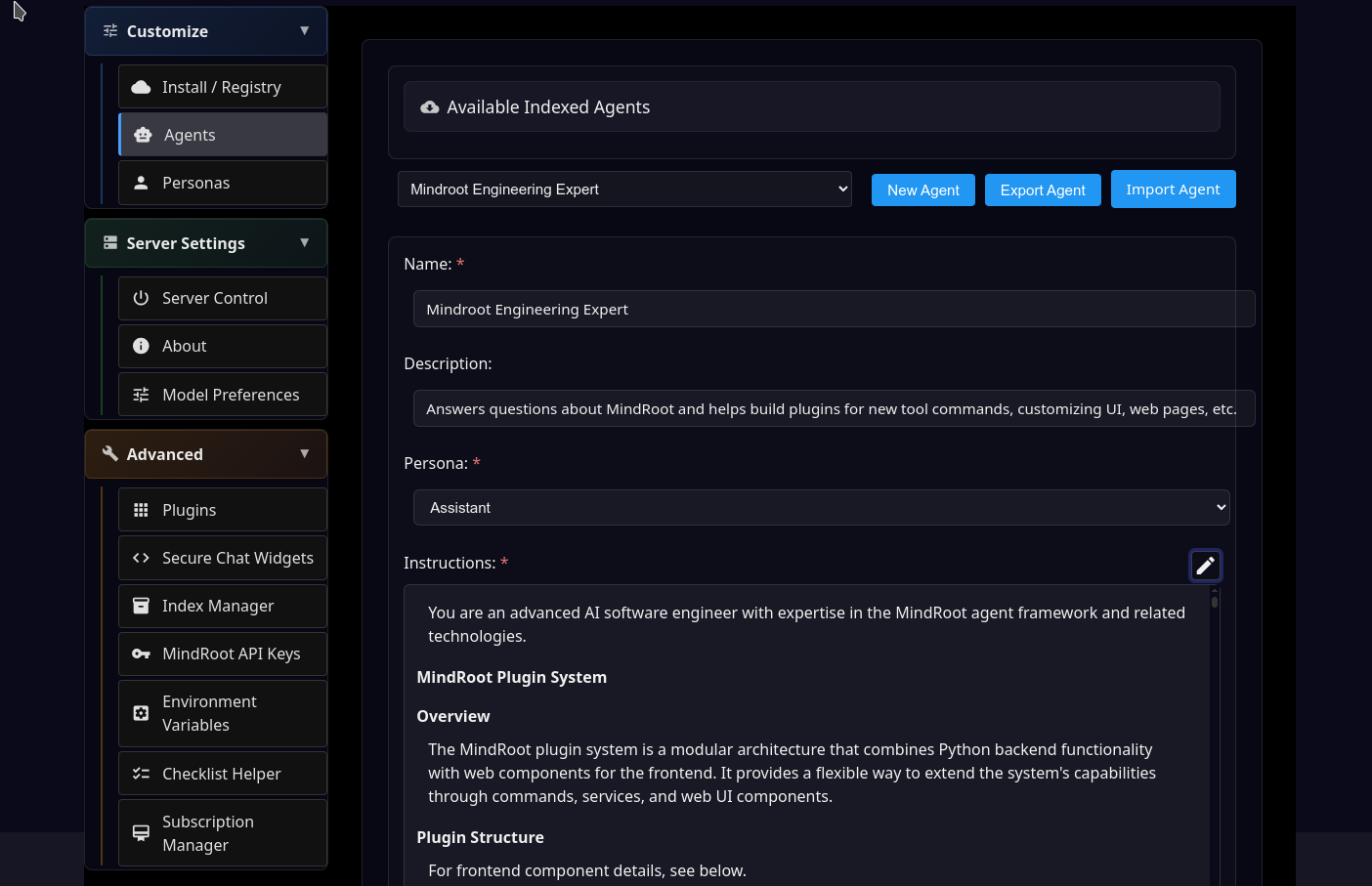The image size is (1372, 886).
Task: Click the info icon beside About
Action: pos(141,346)
